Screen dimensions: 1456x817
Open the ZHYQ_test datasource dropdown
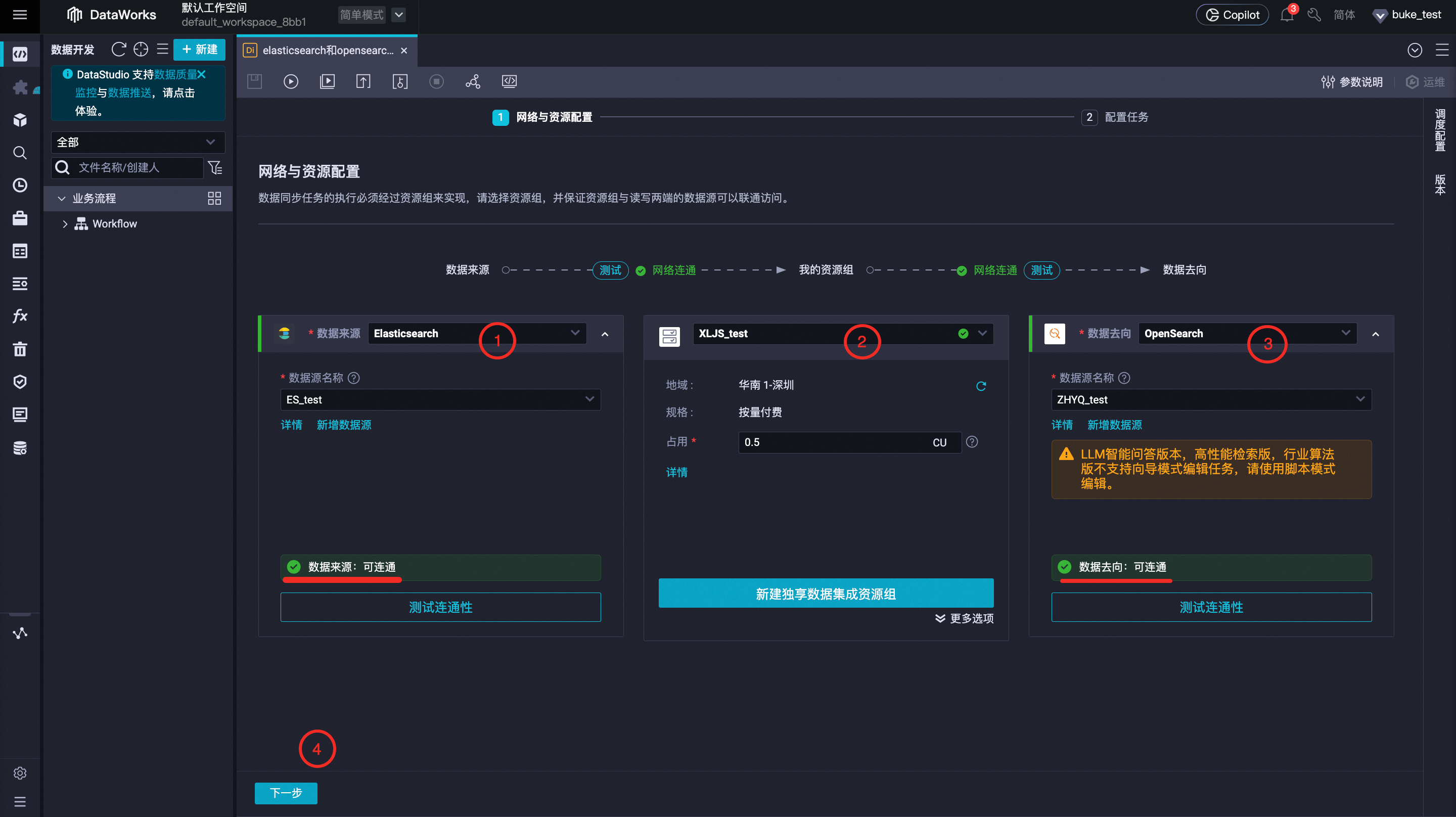point(1211,400)
